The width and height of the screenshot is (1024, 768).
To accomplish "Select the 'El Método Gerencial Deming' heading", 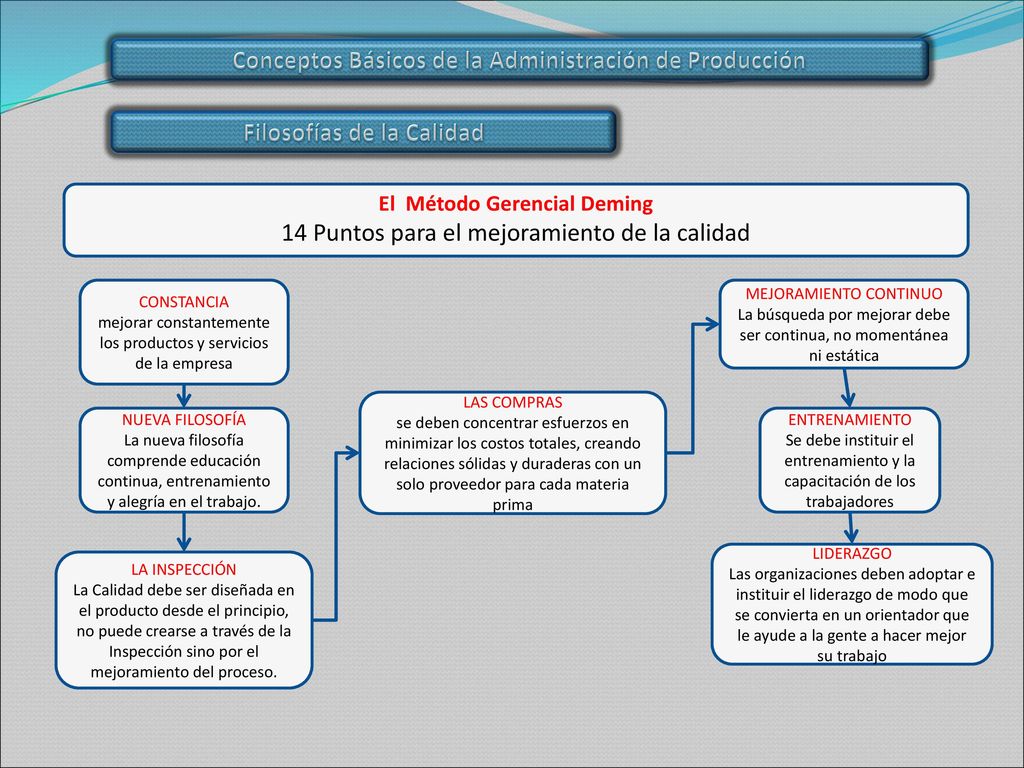I will pyautogui.click(x=515, y=203).
